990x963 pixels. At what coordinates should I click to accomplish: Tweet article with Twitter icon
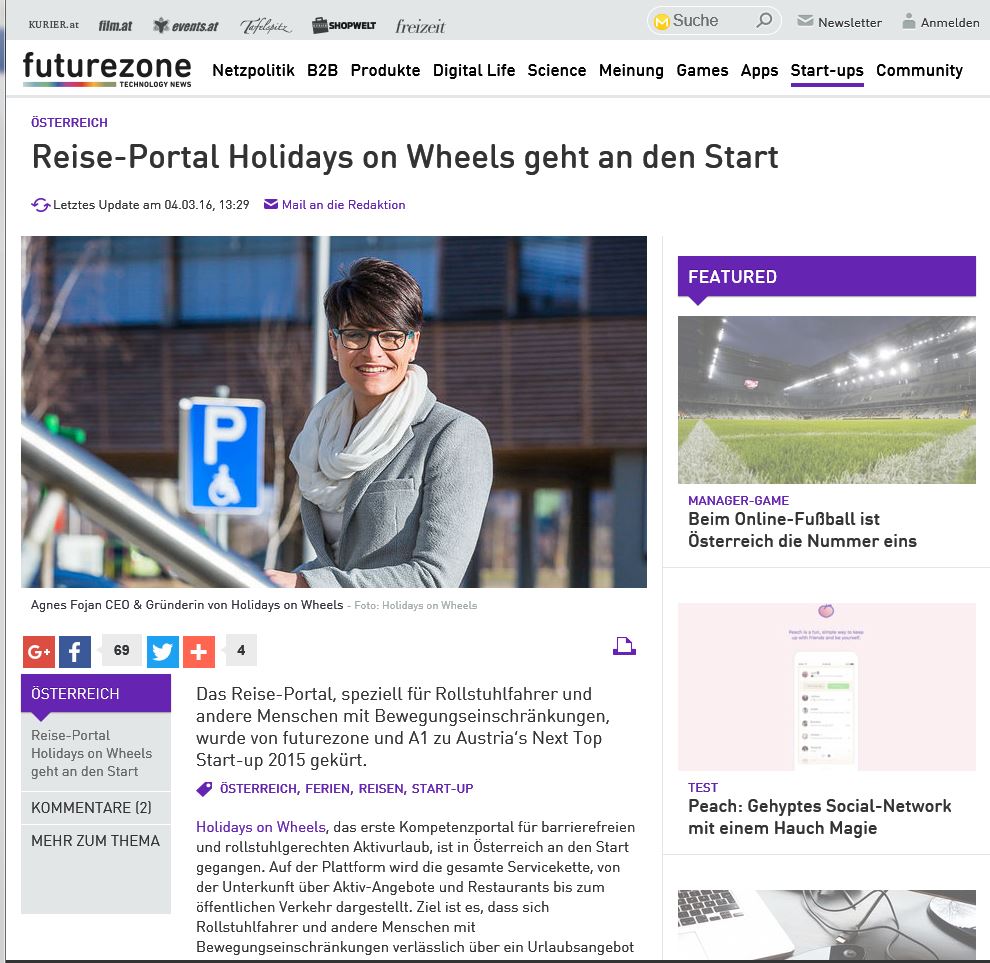pyautogui.click(x=163, y=651)
